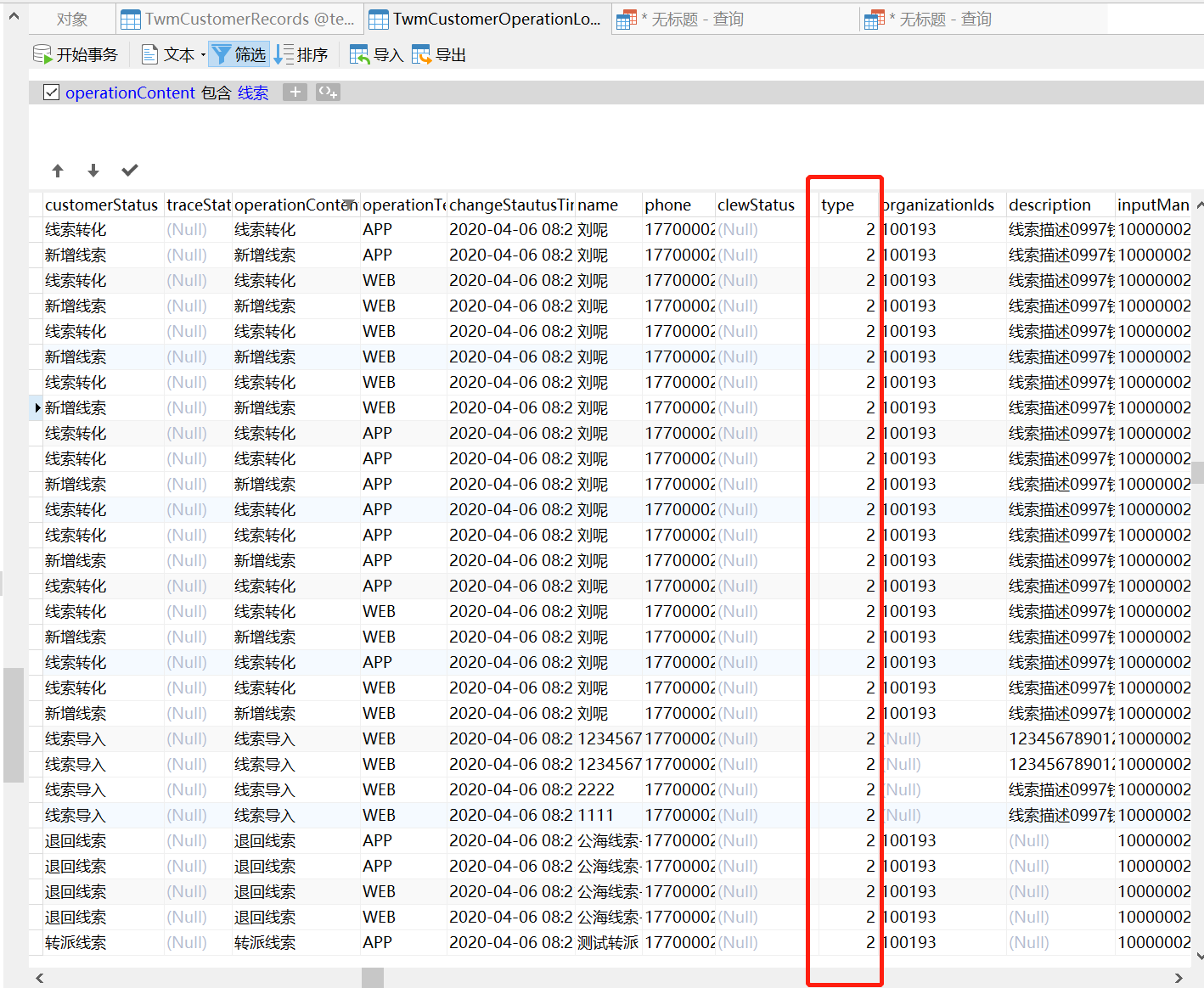1204x988 pixels.
Task: Click the phone column header
Action: tap(678, 205)
